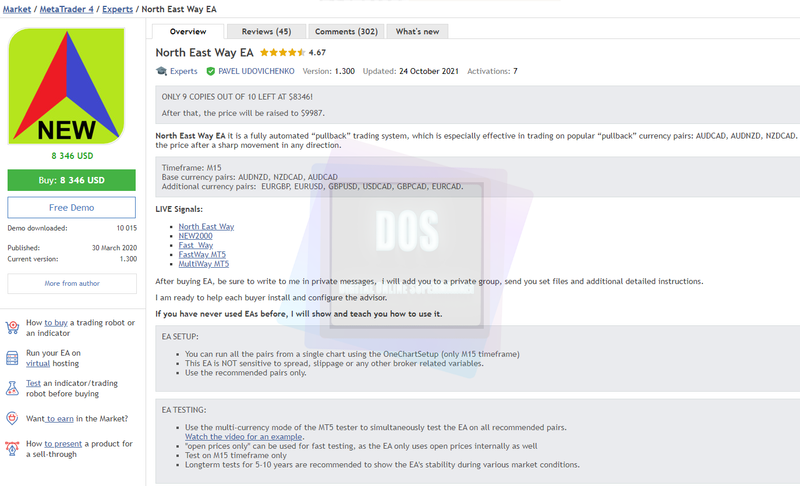Click the Buy: 8 346 USD button
This screenshot has height=486, width=800.
pos(71,180)
